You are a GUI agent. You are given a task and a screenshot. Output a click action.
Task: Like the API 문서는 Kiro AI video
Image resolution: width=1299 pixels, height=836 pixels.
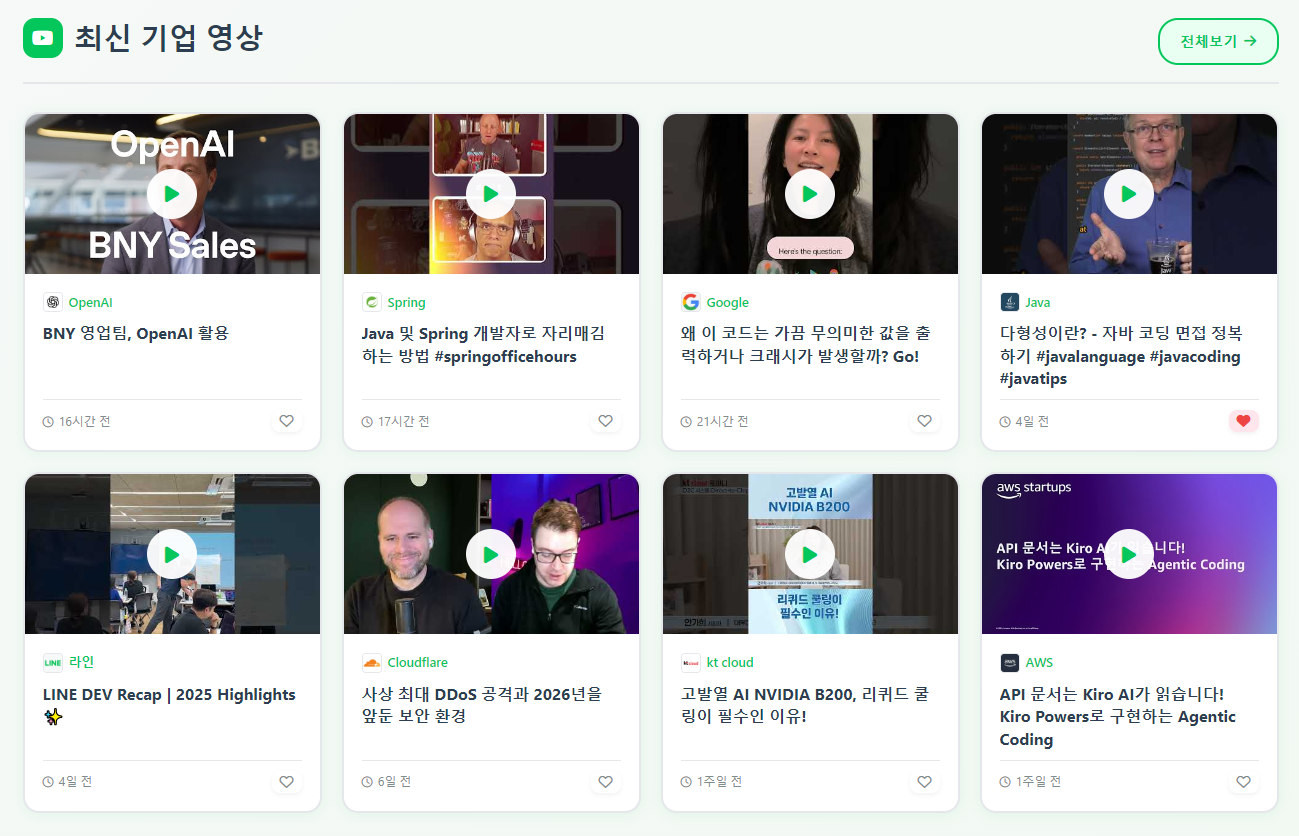point(1243,781)
